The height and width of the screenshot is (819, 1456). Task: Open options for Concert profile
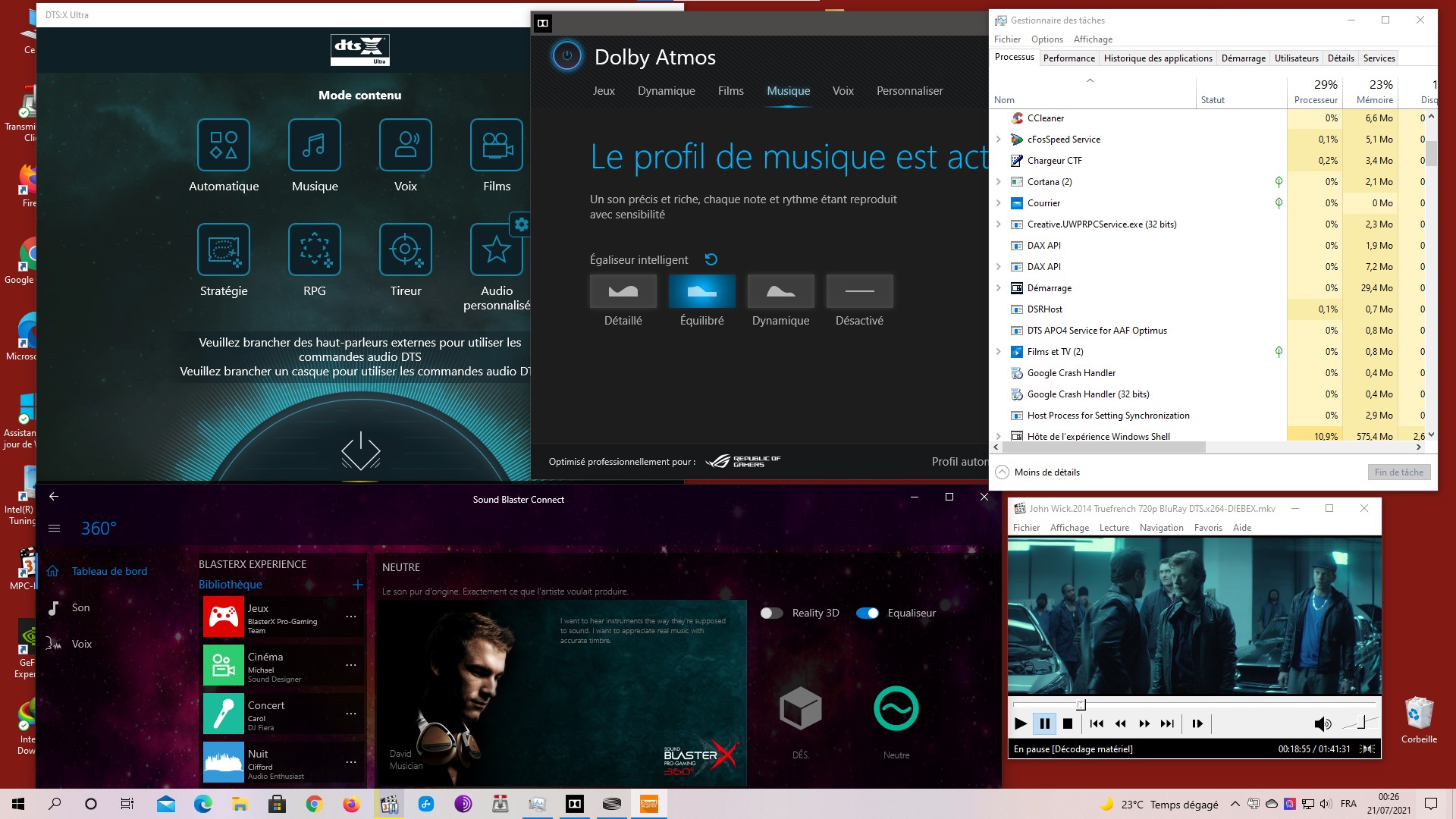(x=351, y=714)
